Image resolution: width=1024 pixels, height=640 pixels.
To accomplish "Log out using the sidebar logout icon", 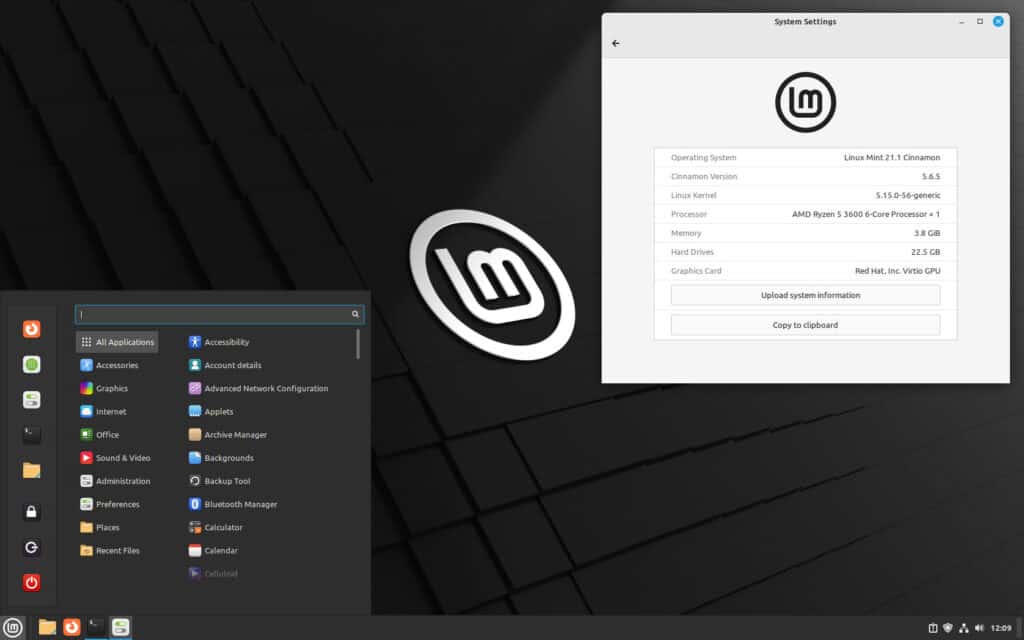I will 30,547.
